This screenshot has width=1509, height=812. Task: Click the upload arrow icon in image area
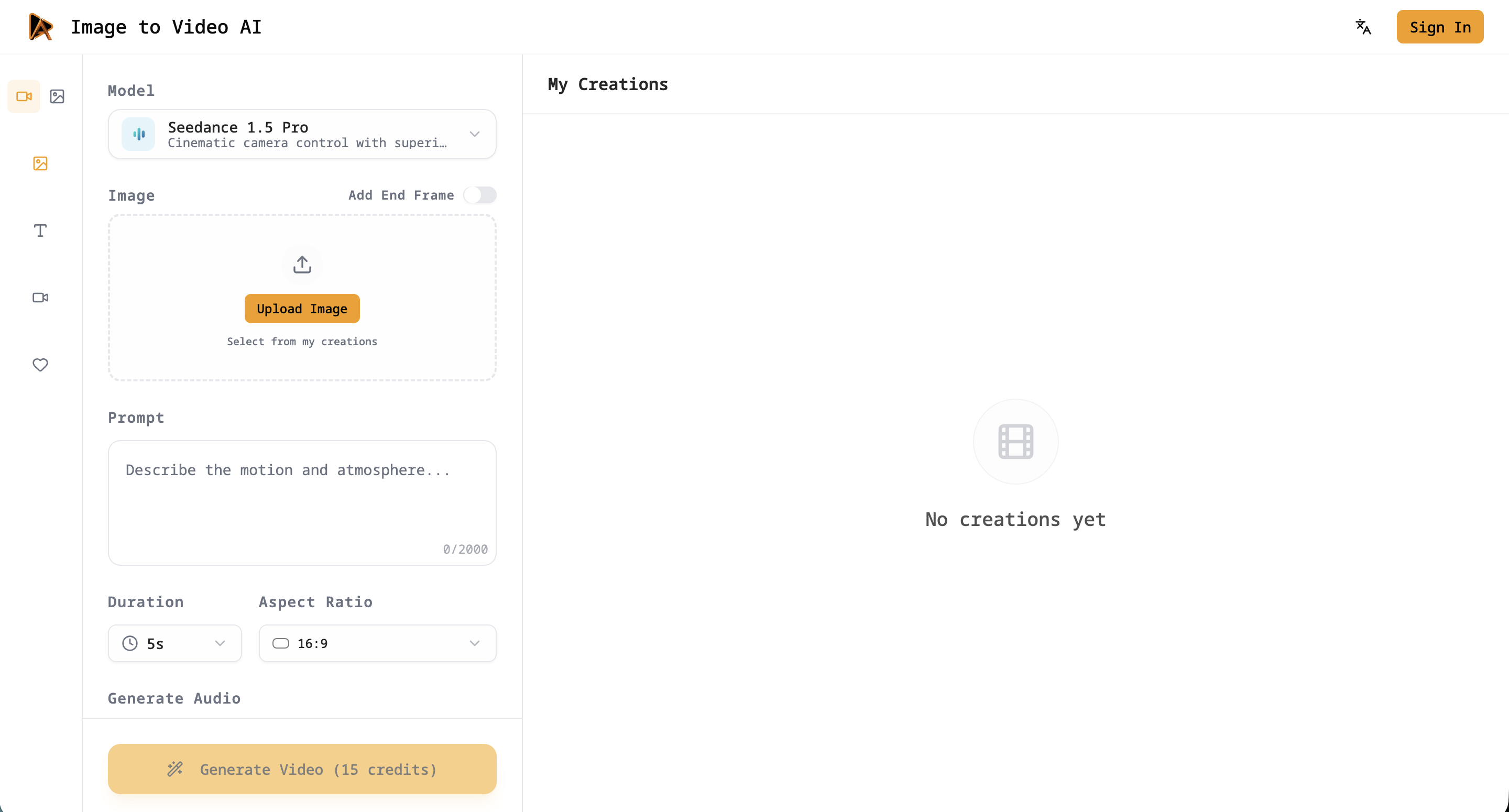(x=302, y=264)
